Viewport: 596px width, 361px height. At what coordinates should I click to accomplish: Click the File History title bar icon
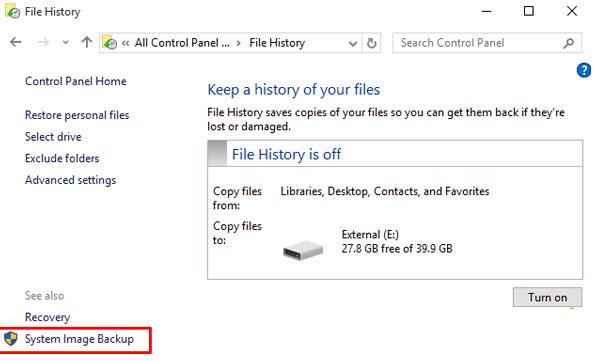pos(12,11)
